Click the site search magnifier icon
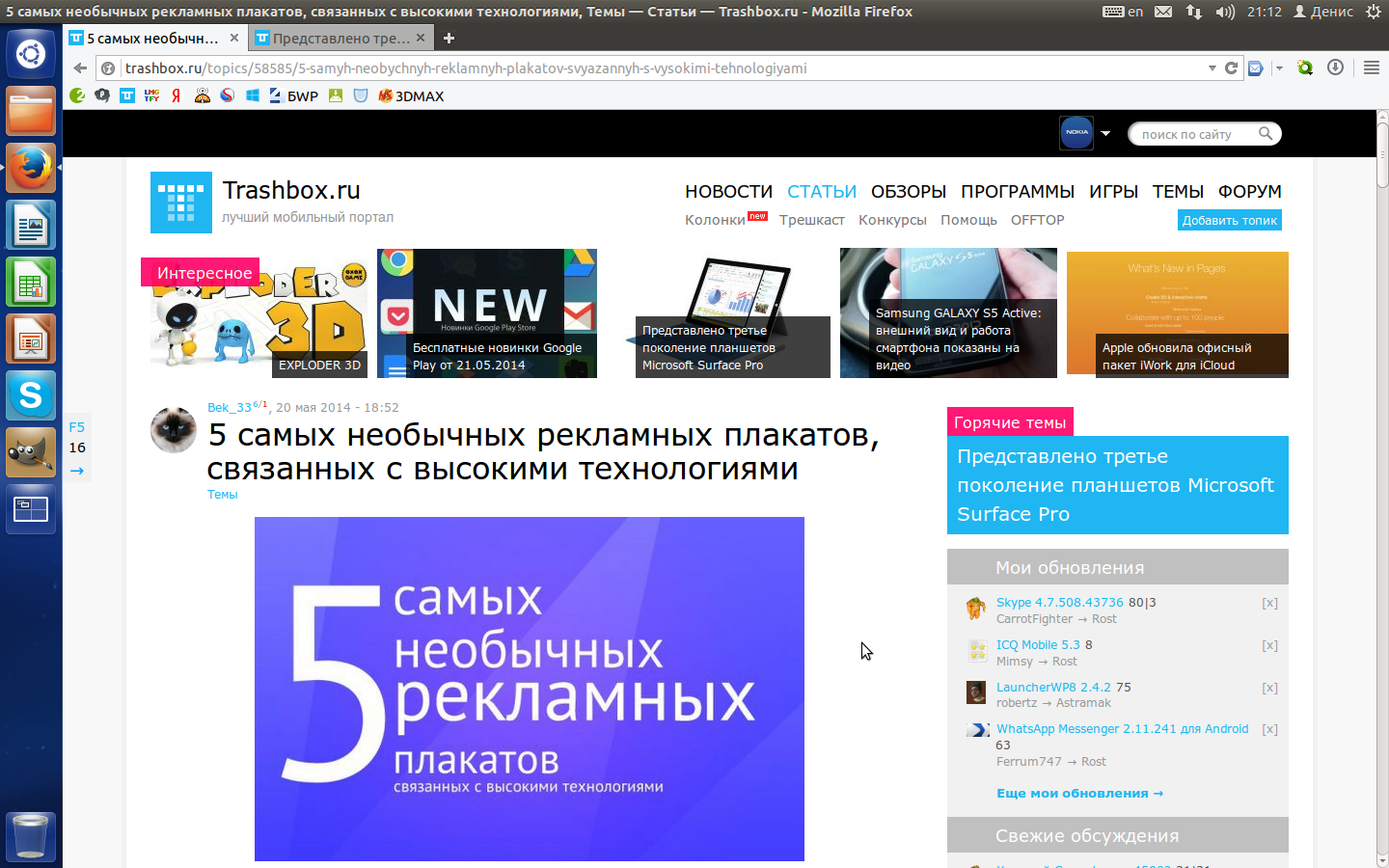The height and width of the screenshot is (868, 1389). pos(1266,134)
